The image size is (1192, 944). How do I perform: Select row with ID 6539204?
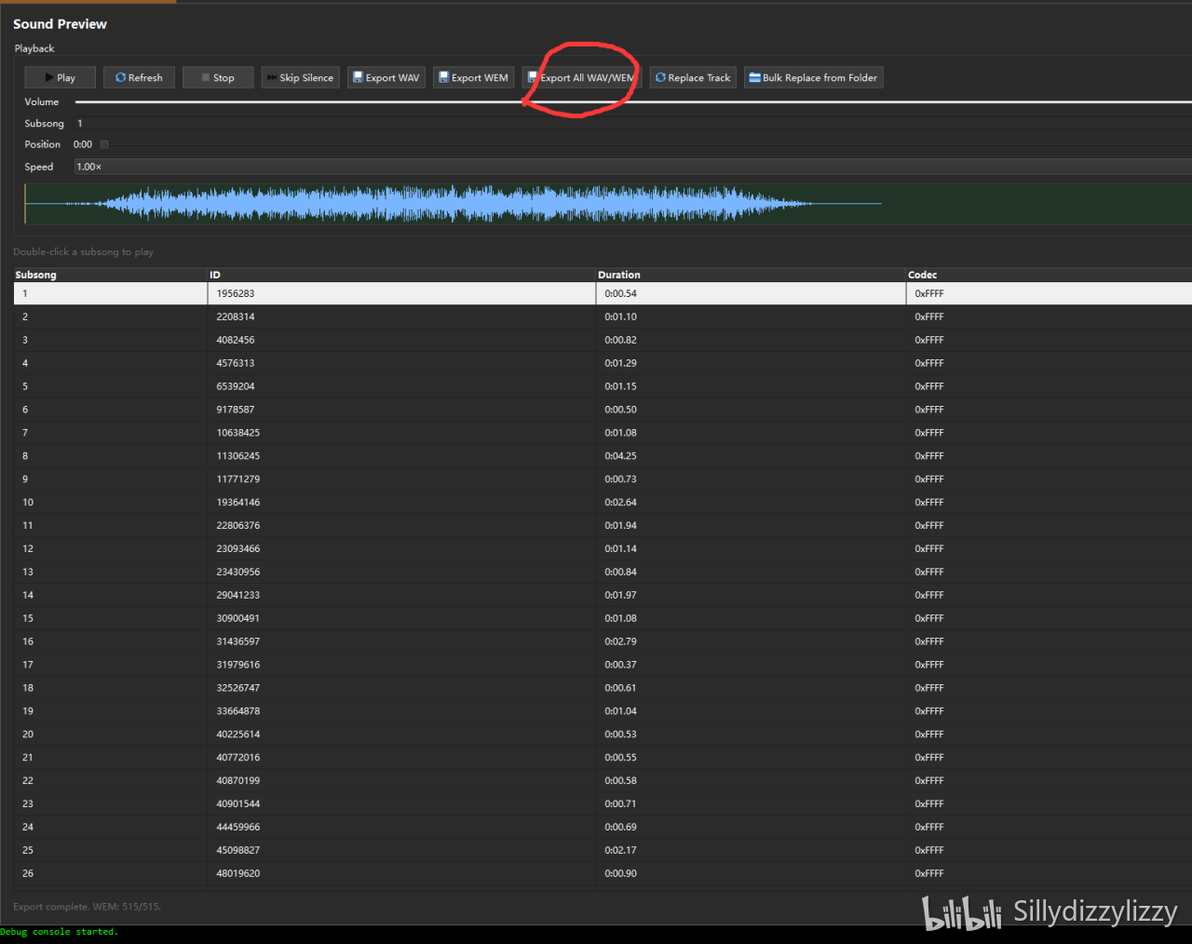(603, 386)
